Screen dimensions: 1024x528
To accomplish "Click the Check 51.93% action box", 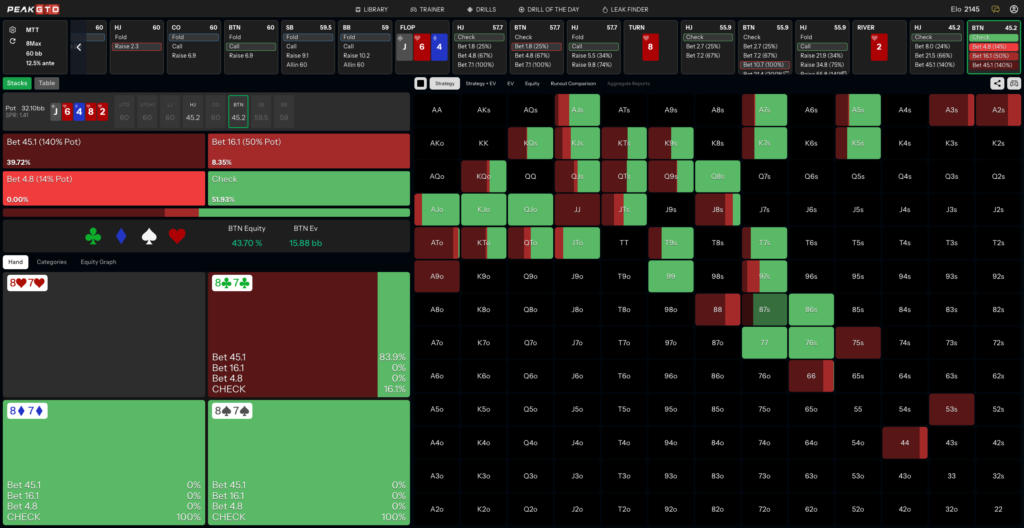I will [309, 188].
